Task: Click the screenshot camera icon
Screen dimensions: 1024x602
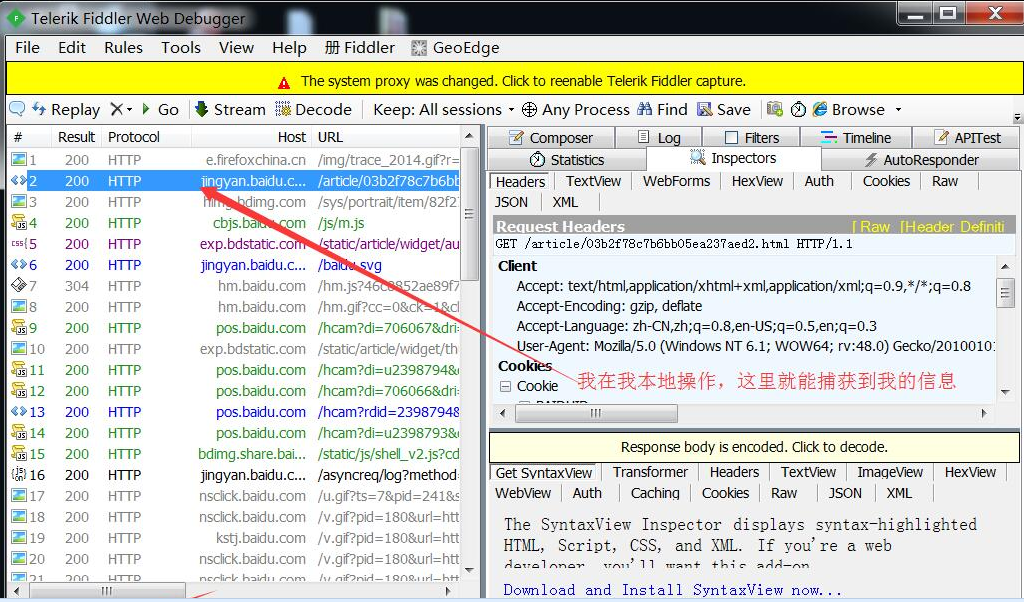Action: click(x=775, y=108)
